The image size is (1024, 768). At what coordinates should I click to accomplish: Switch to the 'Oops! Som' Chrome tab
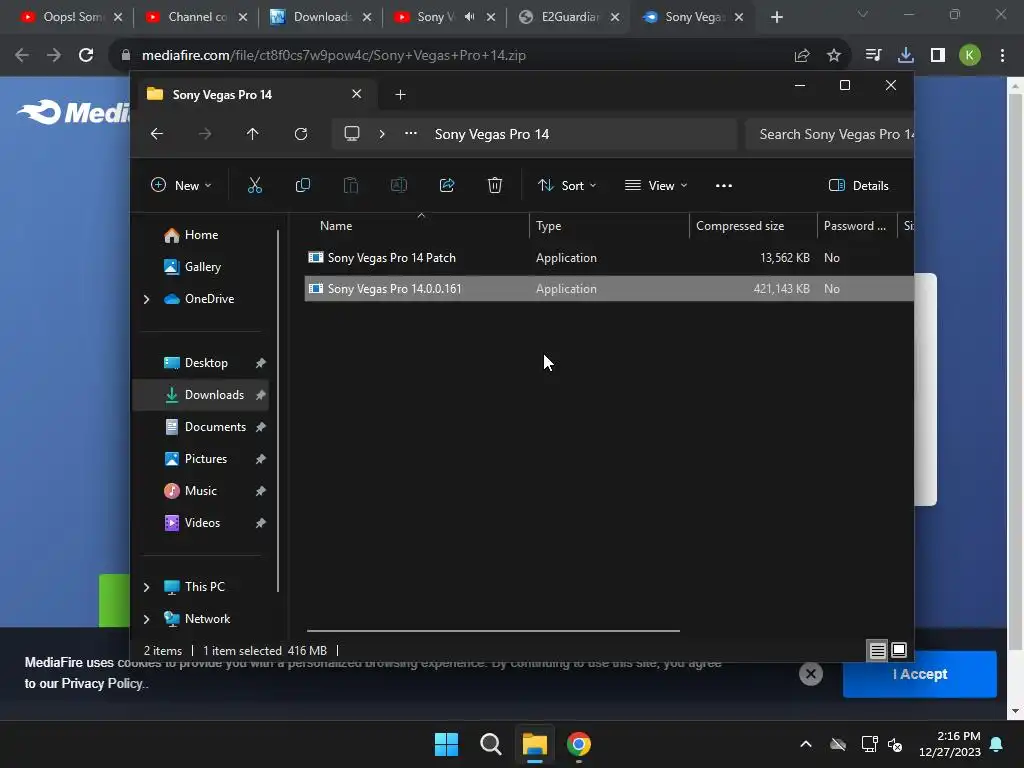(71, 17)
